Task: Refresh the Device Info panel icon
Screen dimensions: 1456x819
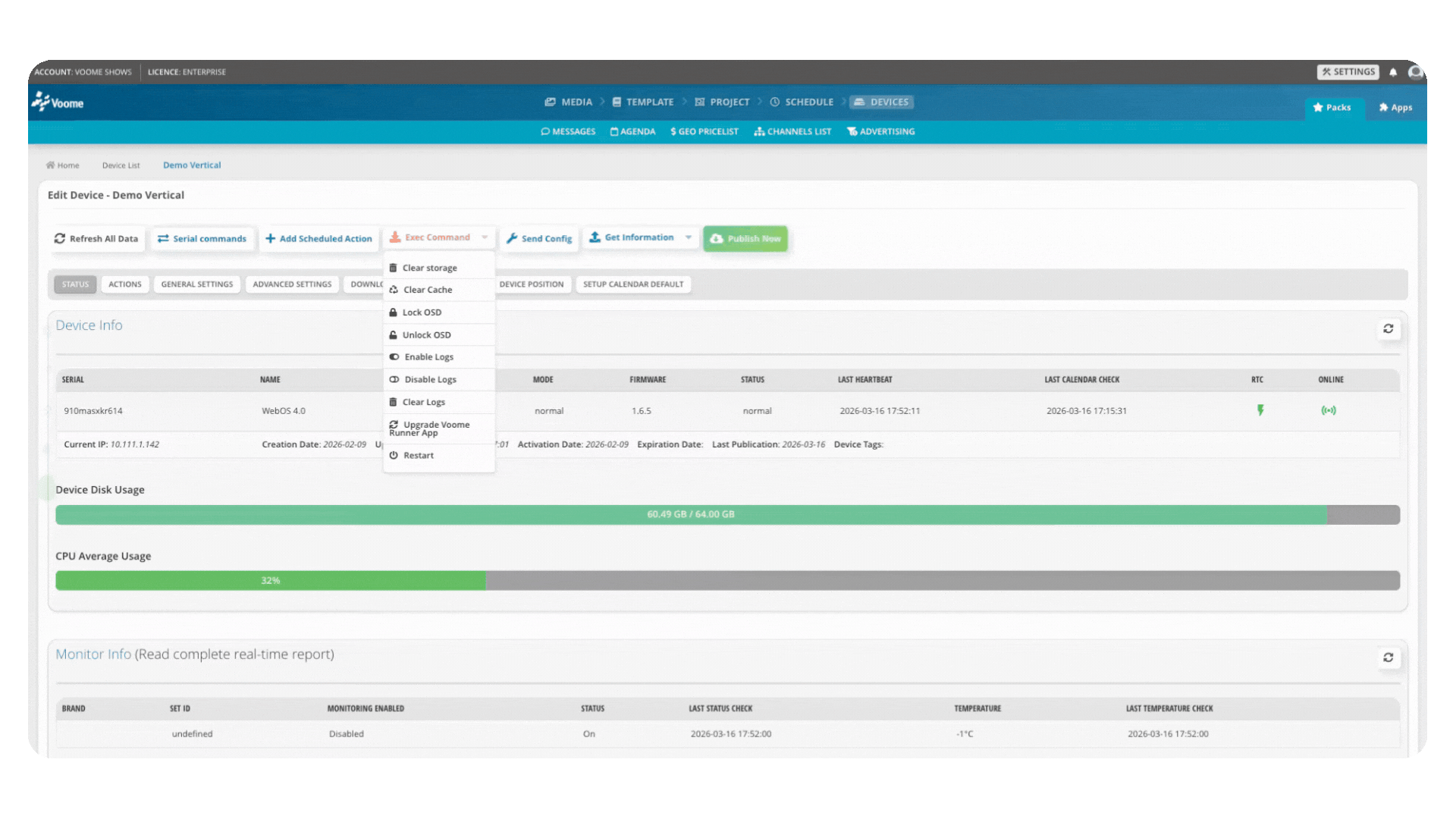Action: pos(1388,329)
